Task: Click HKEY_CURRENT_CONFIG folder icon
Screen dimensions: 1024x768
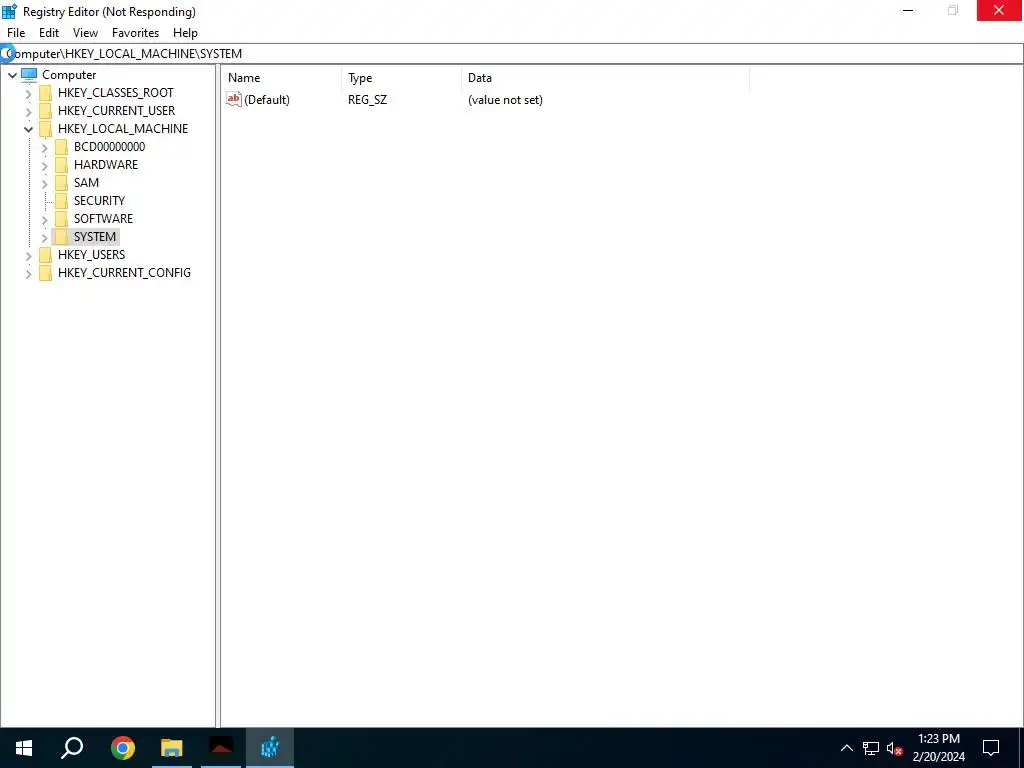Action: click(45, 273)
